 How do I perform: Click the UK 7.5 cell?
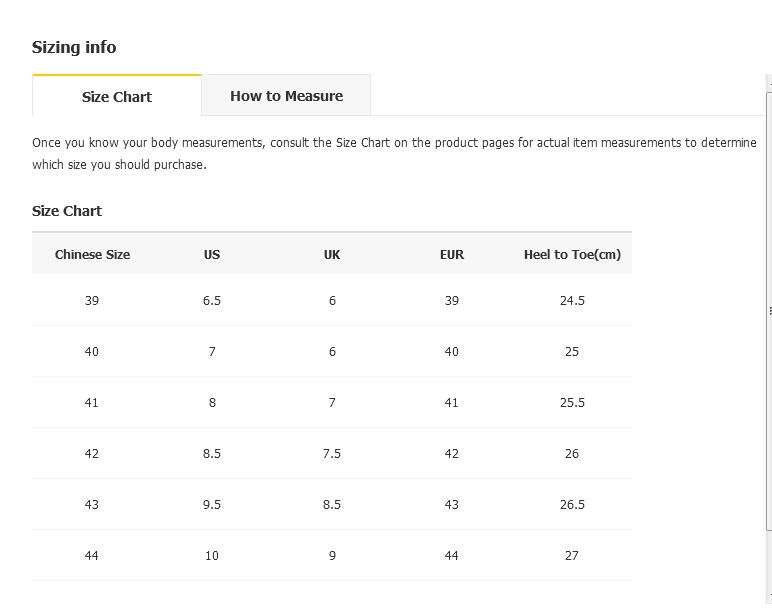(x=332, y=453)
